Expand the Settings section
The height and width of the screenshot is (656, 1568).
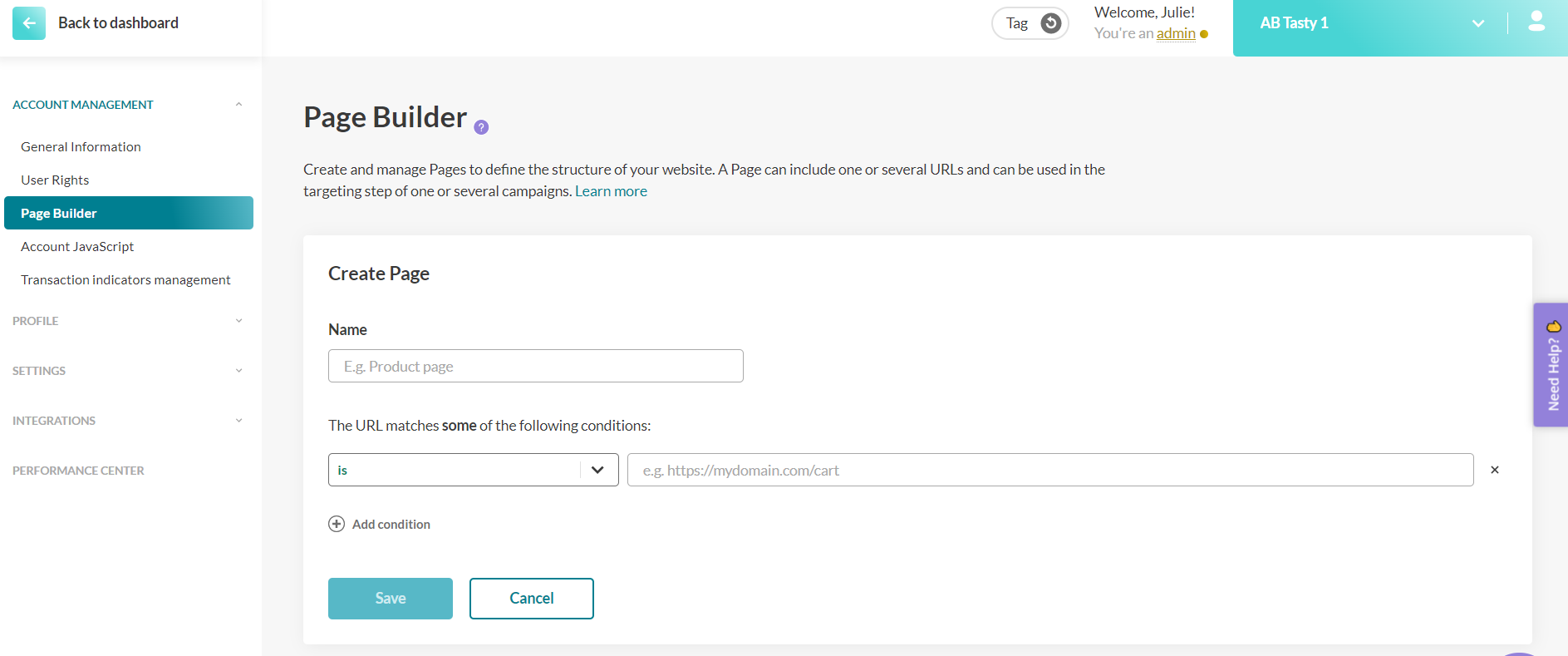click(238, 371)
